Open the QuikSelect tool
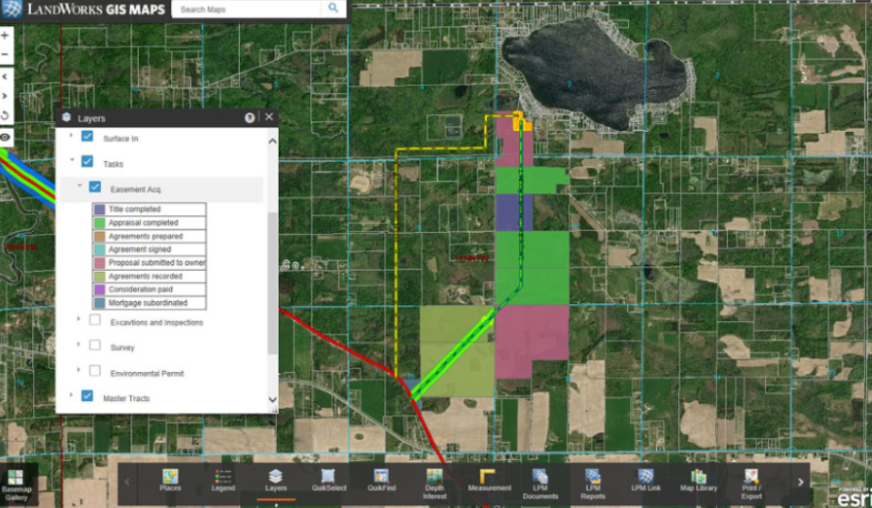Screen dimensions: 872x508 (x=329, y=480)
